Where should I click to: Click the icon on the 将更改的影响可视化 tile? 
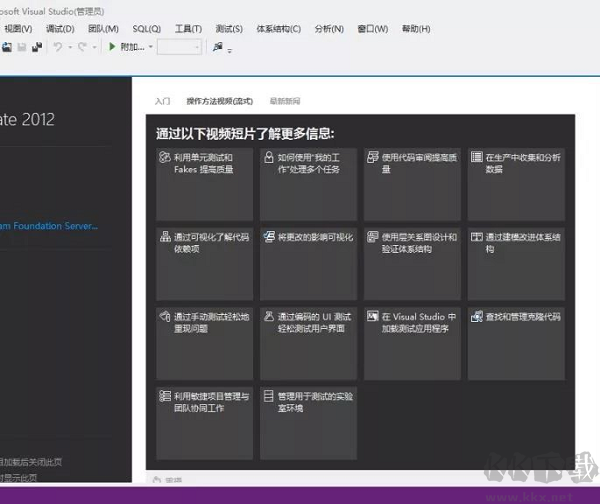coord(268,237)
